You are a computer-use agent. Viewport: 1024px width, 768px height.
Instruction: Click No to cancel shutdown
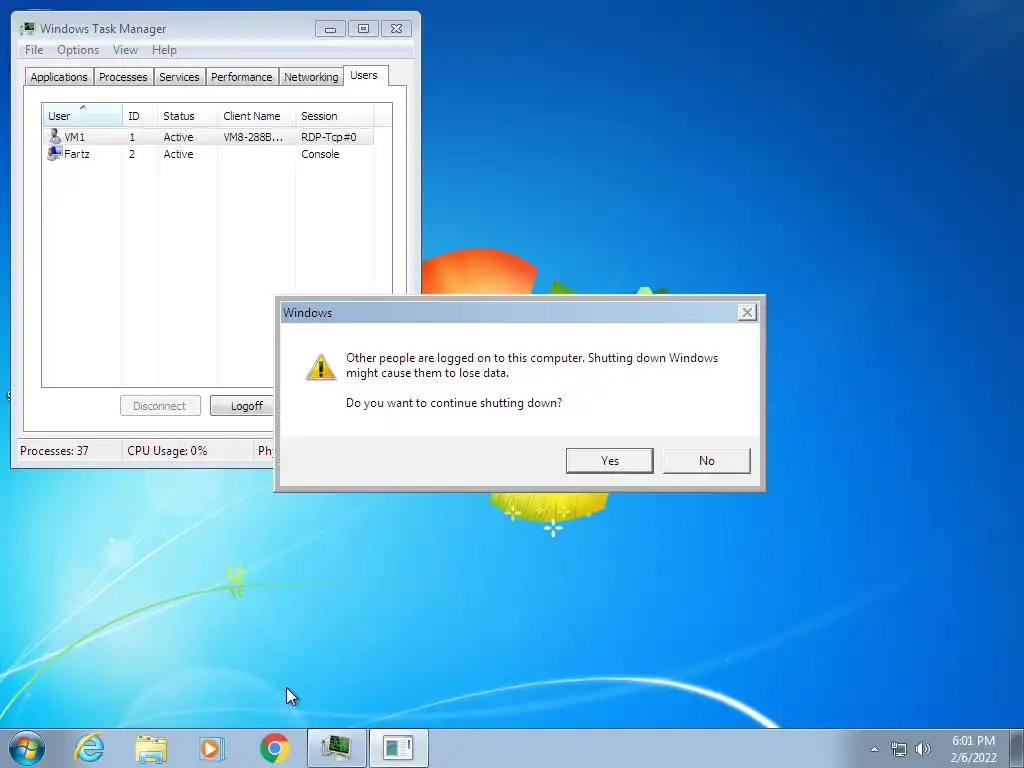707,461
